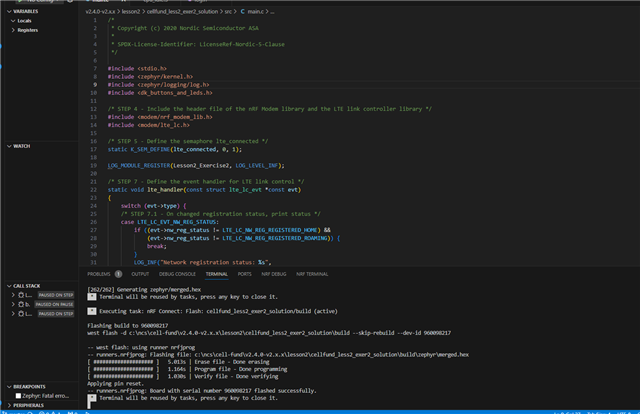Click the problems count badge
The image size is (640, 414).
click(x=118, y=273)
